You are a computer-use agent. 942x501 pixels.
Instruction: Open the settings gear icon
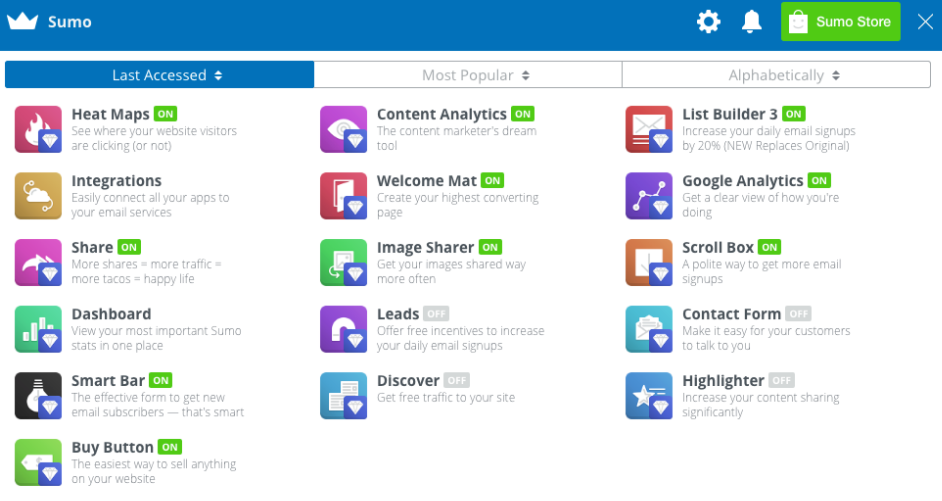pos(708,22)
